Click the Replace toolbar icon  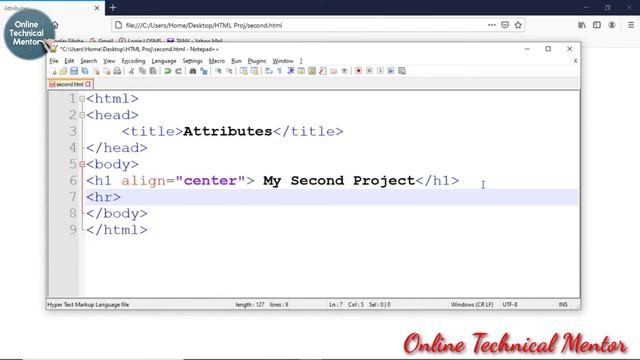204,71
